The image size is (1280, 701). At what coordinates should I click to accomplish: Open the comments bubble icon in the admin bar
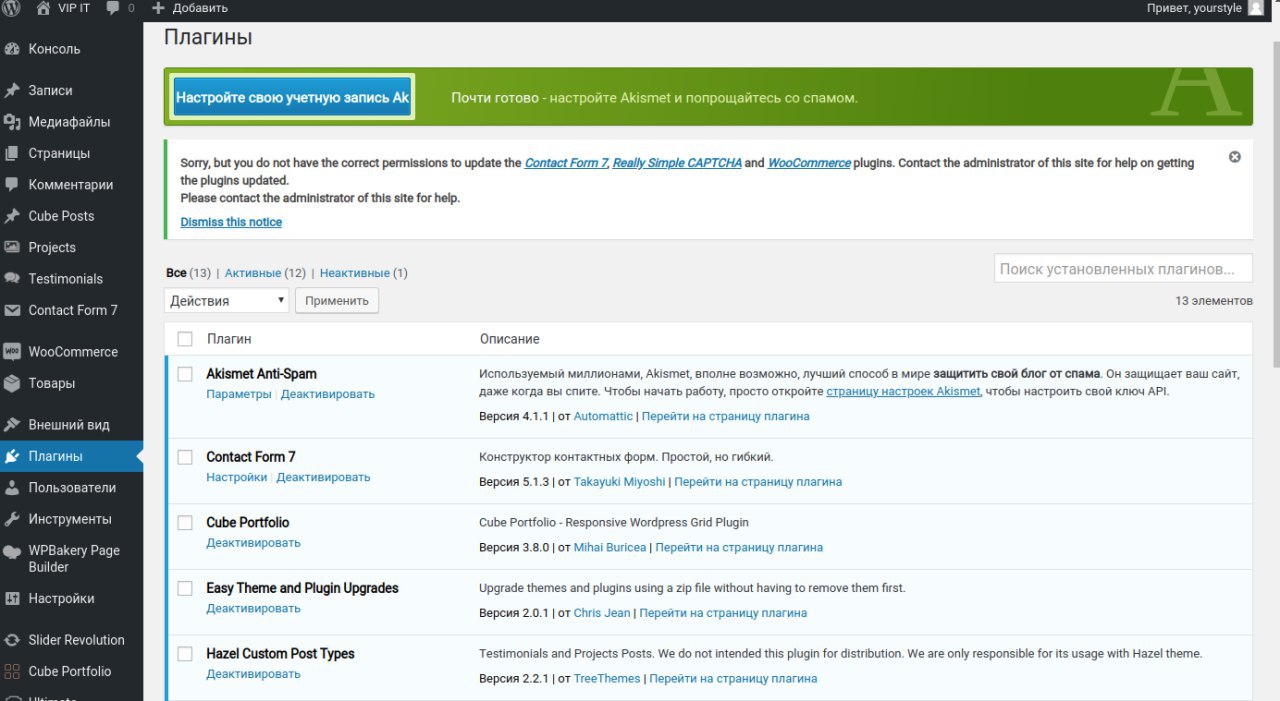(113, 8)
